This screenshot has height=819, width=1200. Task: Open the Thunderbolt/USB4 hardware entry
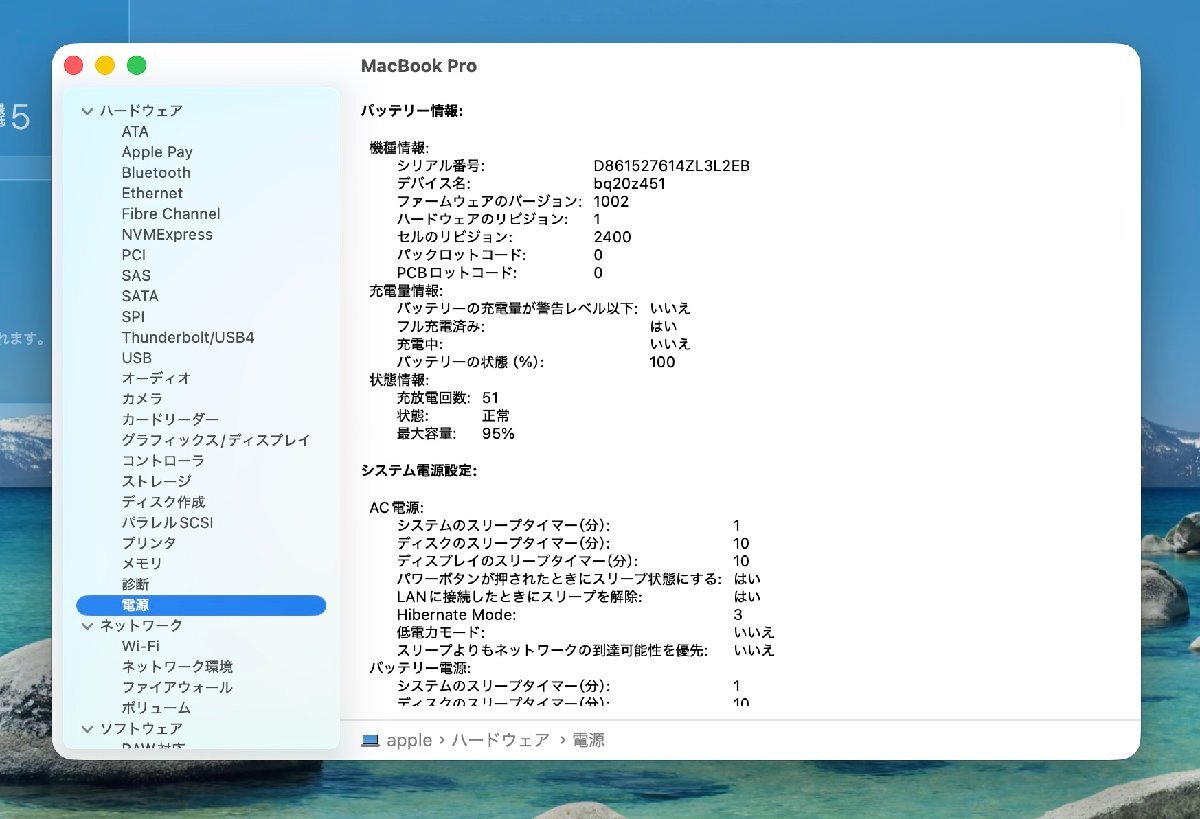(188, 338)
